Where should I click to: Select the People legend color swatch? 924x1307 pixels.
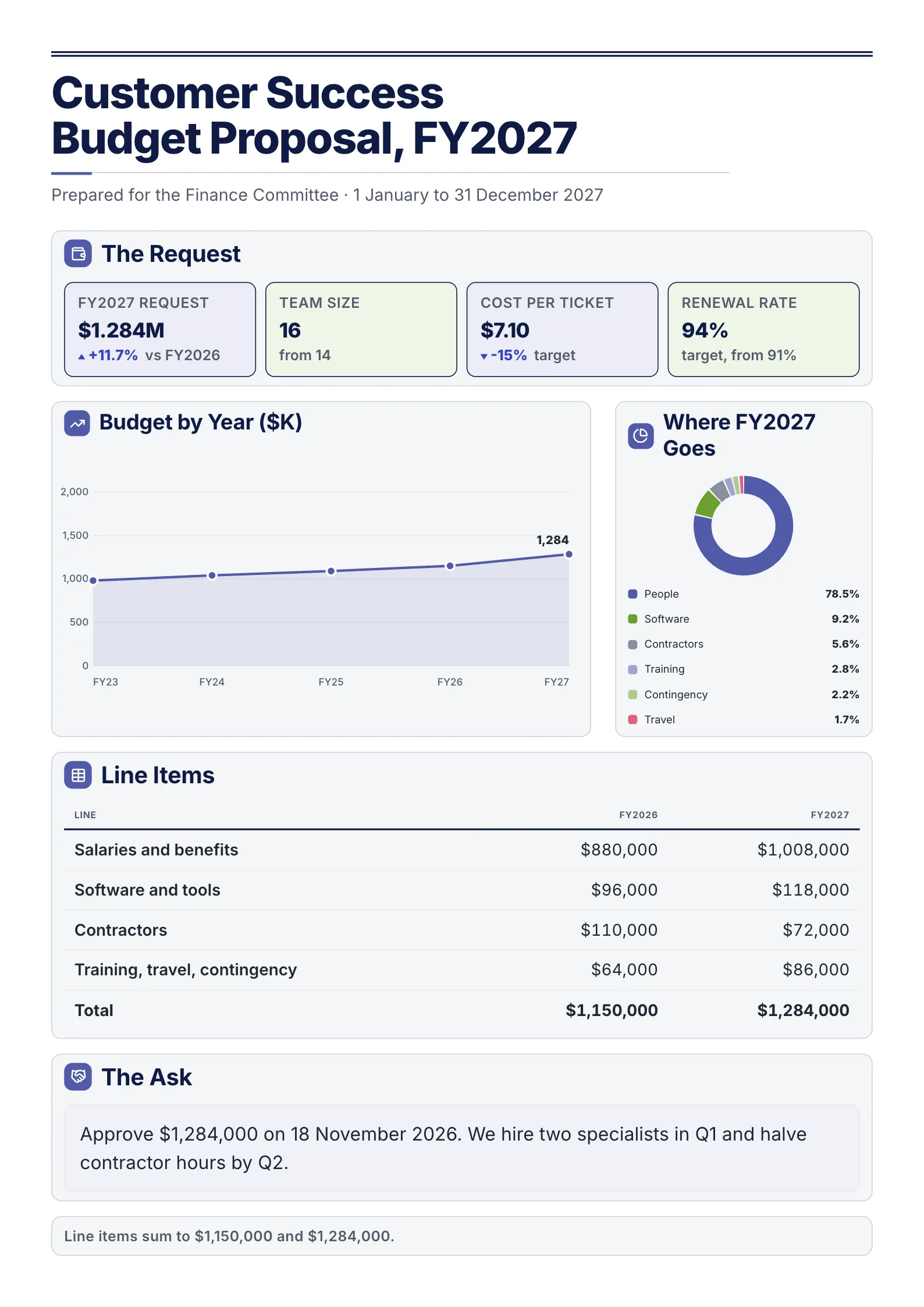(632, 594)
